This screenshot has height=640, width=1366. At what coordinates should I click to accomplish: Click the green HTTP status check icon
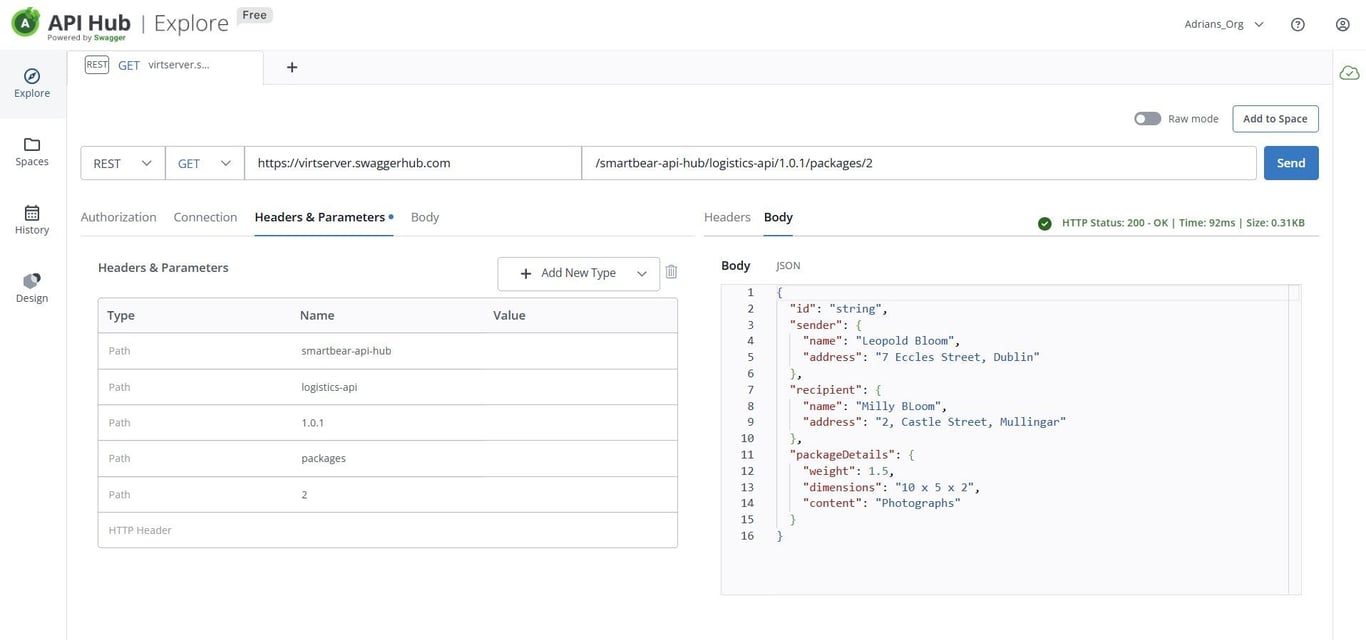pyautogui.click(x=1044, y=223)
